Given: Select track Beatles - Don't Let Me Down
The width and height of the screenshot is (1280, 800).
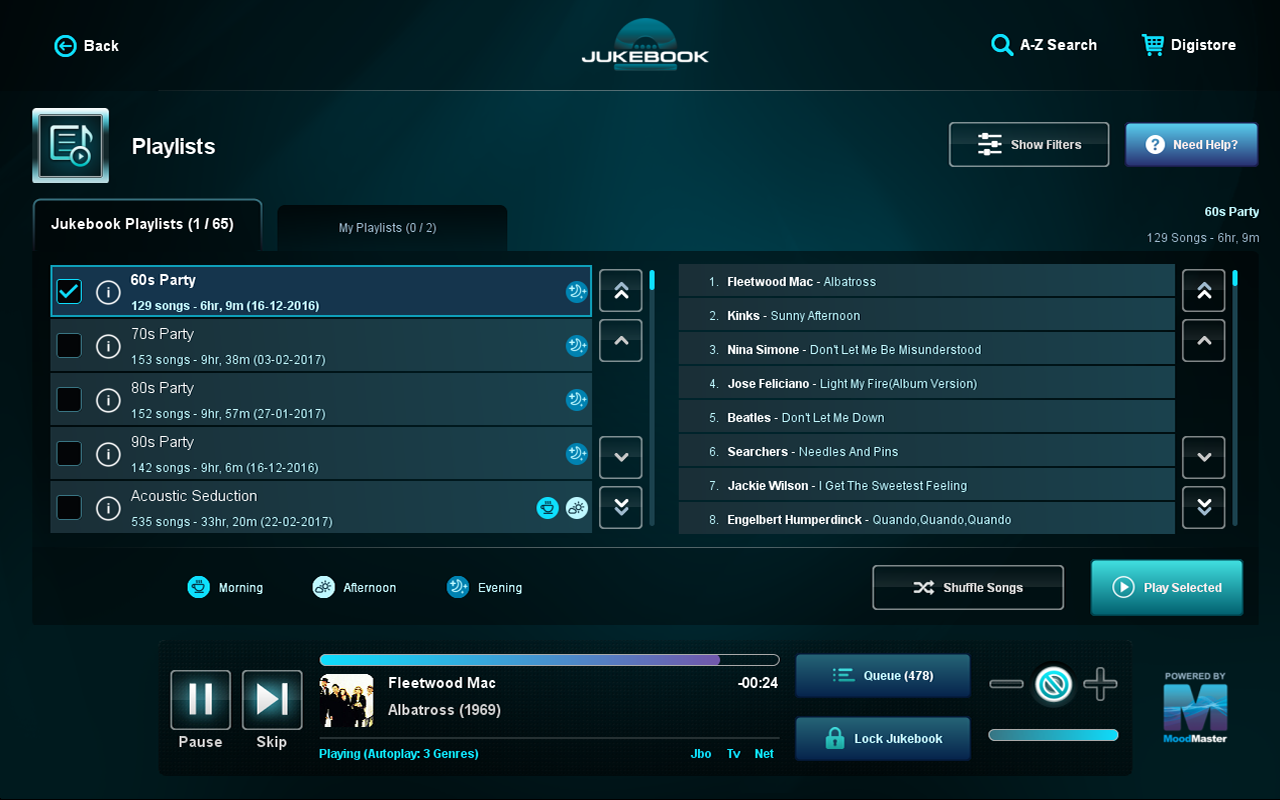Looking at the screenshot, I should (926, 417).
